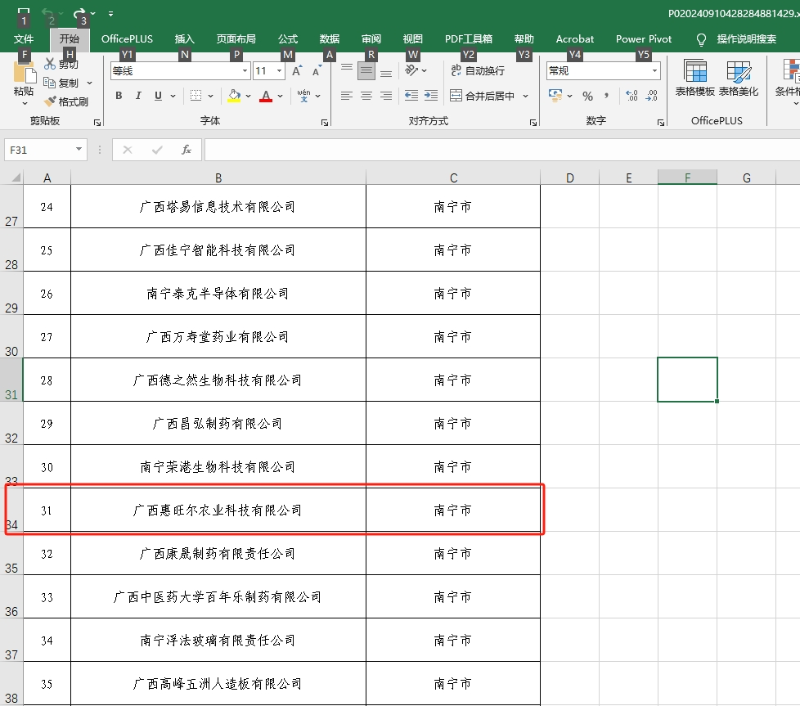Click the text orientation icon
This screenshot has height=706, width=800.
coord(412,70)
